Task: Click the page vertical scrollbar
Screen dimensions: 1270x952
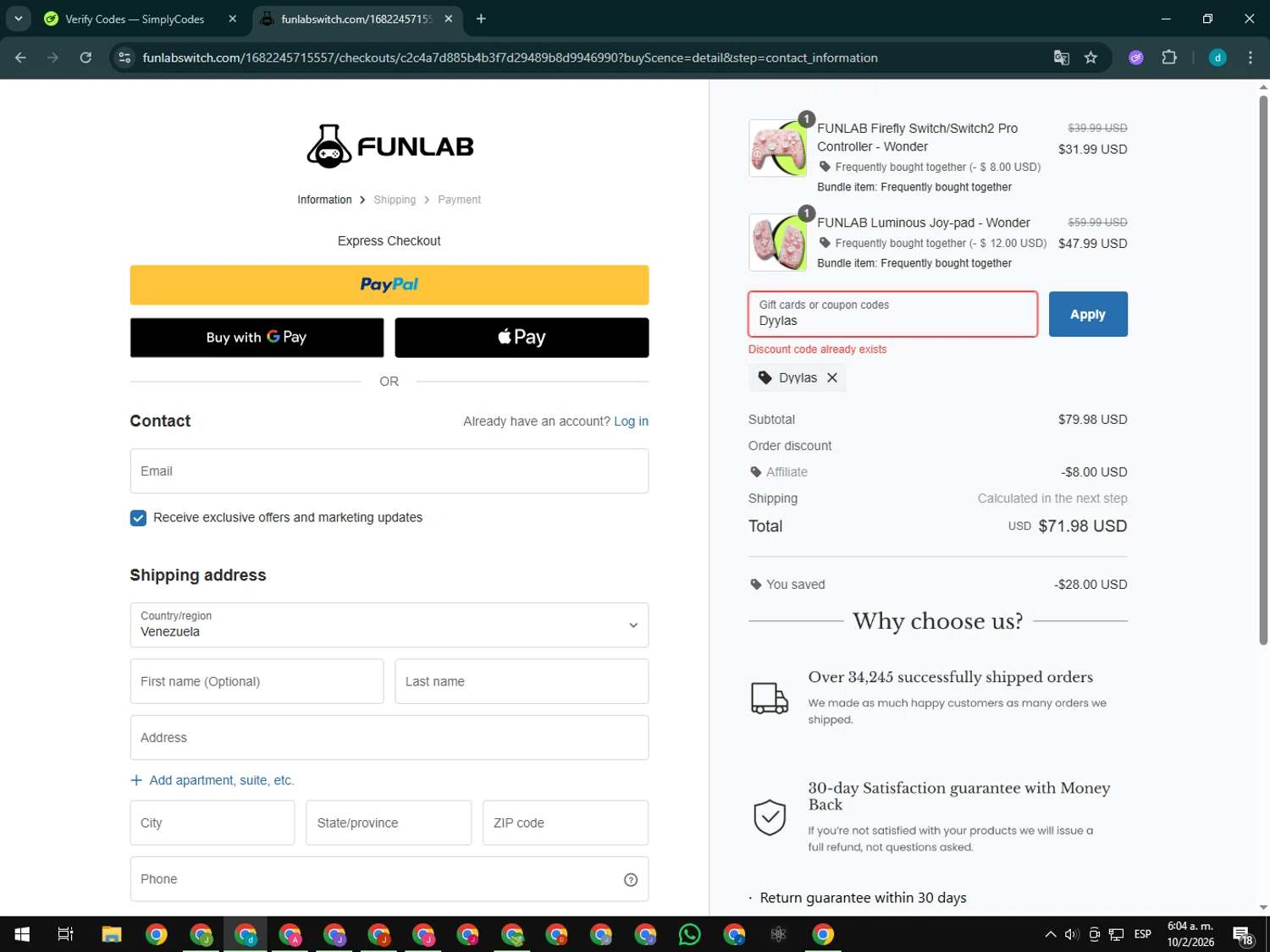Action: (1263, 372)
